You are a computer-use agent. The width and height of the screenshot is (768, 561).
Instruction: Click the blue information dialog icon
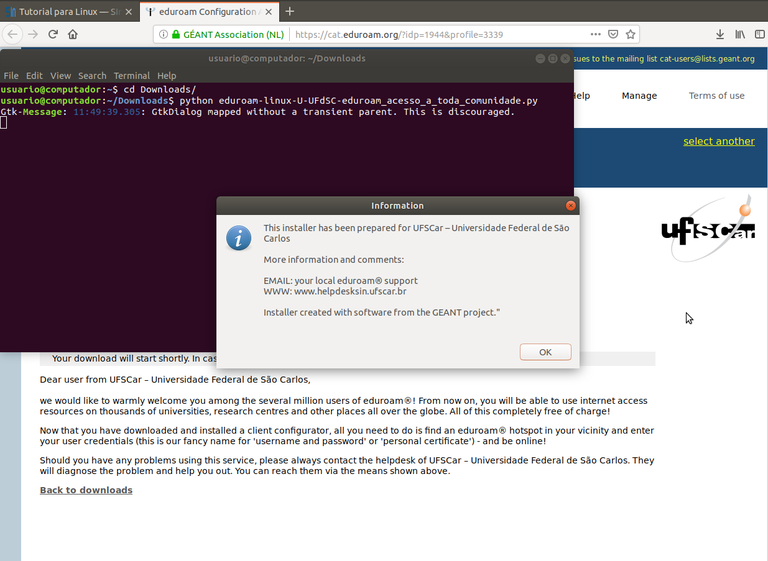[239, 238]
